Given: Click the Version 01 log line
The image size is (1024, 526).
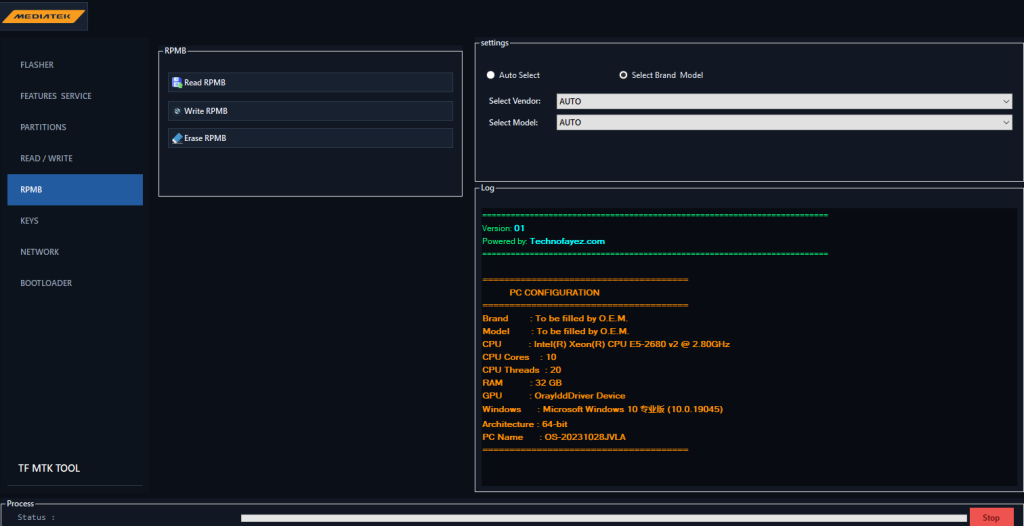Looking at the screenshot, I should (504, 229).
